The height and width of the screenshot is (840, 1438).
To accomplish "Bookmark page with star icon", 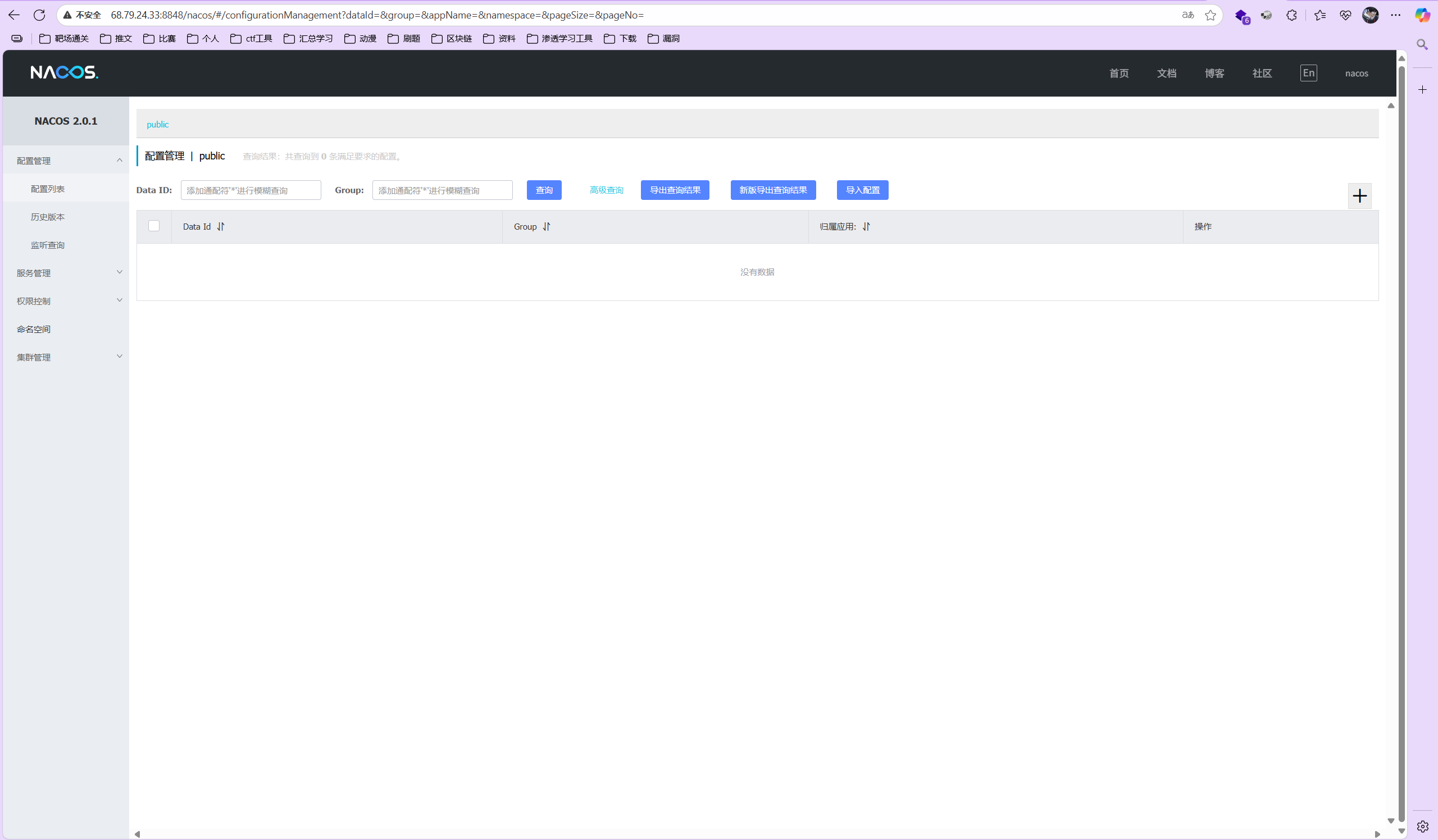I will point(1210,15).
